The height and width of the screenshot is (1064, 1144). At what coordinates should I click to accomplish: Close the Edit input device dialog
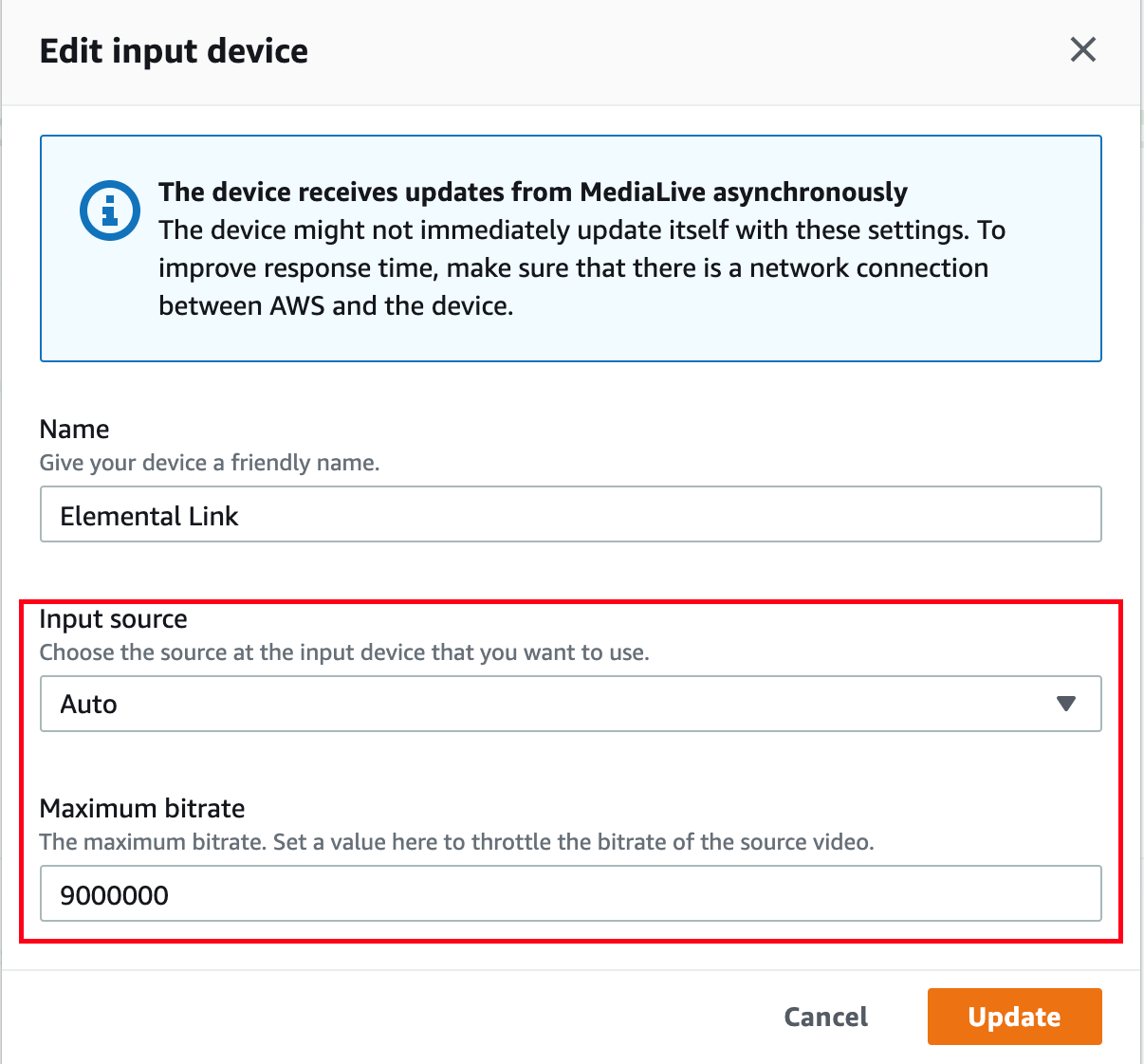(1082, 49)
